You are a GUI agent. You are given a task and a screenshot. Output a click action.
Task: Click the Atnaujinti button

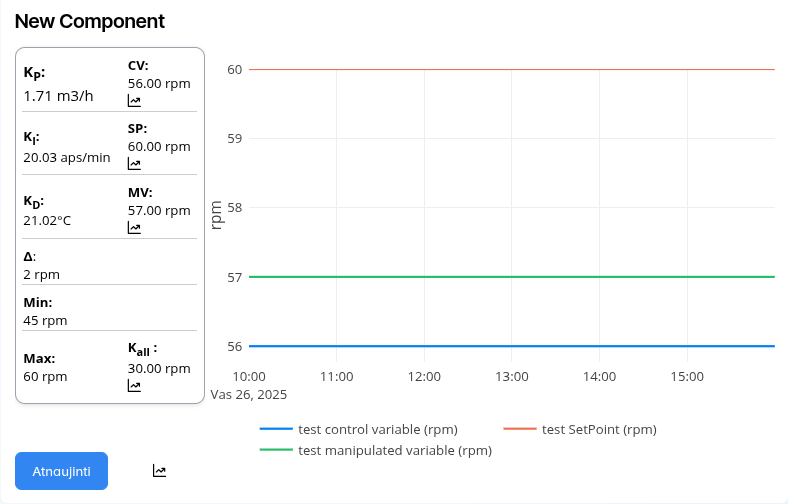click(61, 471)
